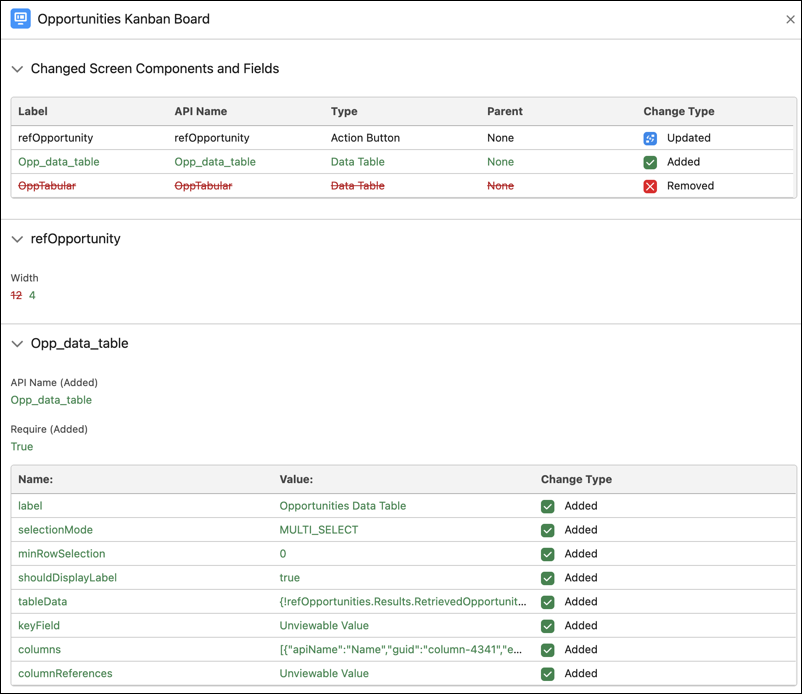Screen dimensions: 802x694
Task: Click the minRowSelection name cell
Action: 61,554
